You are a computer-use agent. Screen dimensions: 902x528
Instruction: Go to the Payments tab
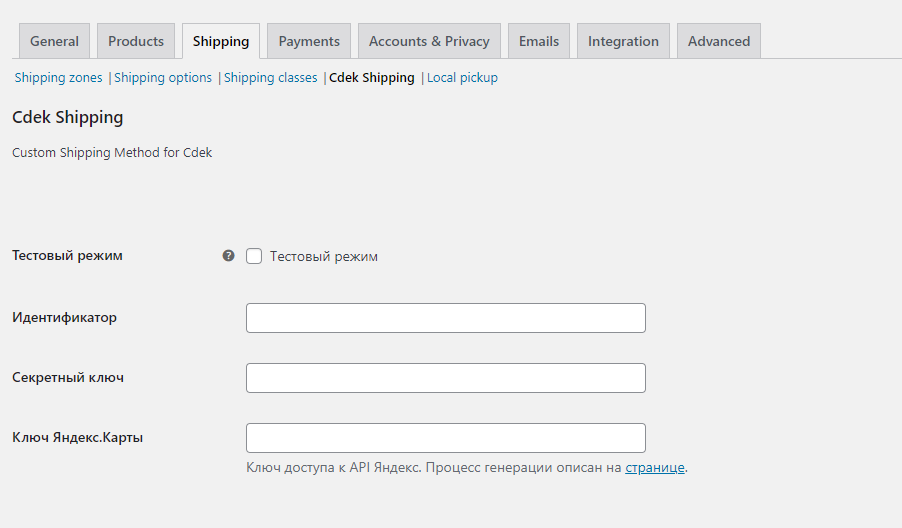309,41
